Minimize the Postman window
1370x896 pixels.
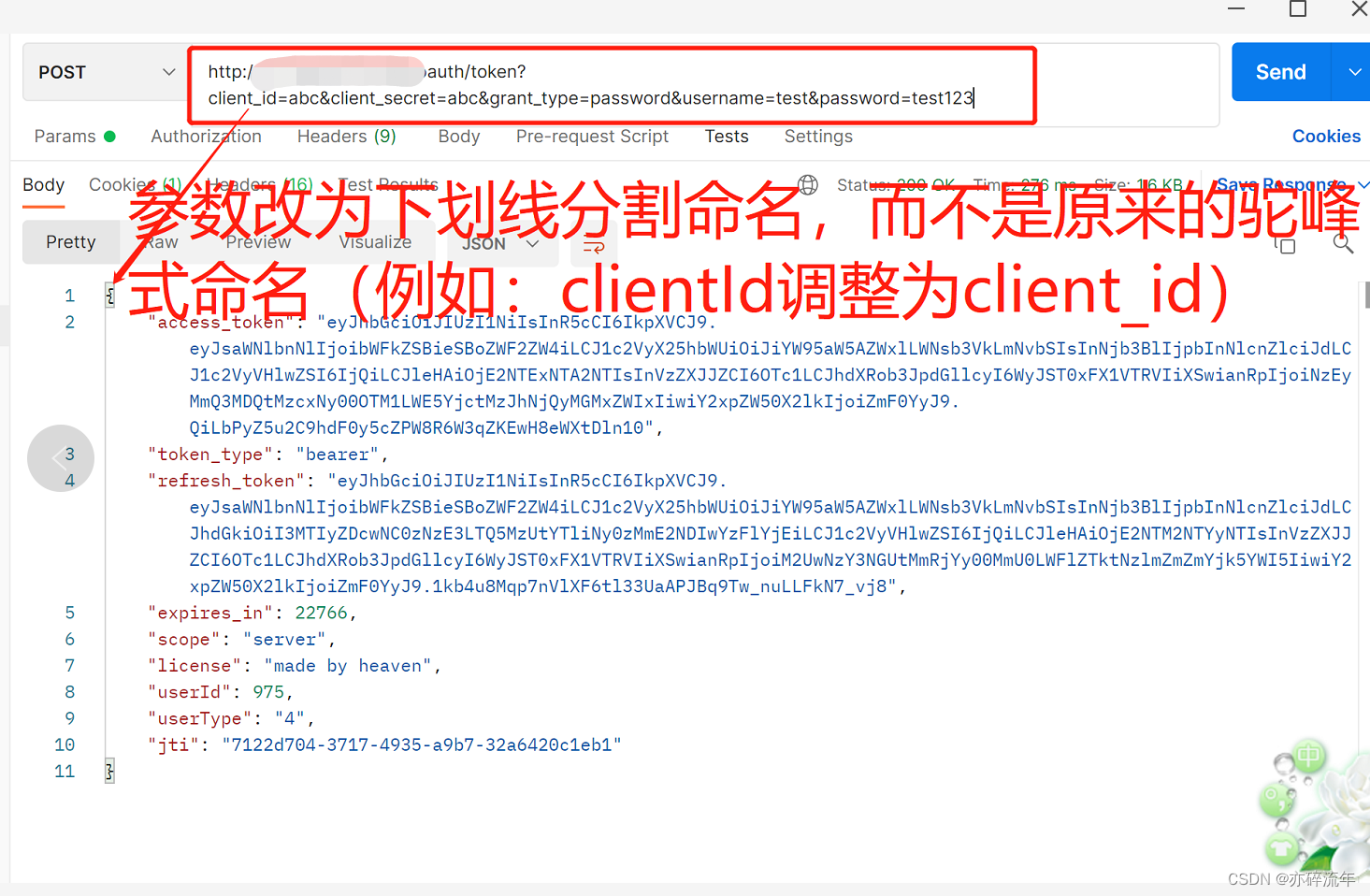pyautogui.click(x=1236, y=8)
